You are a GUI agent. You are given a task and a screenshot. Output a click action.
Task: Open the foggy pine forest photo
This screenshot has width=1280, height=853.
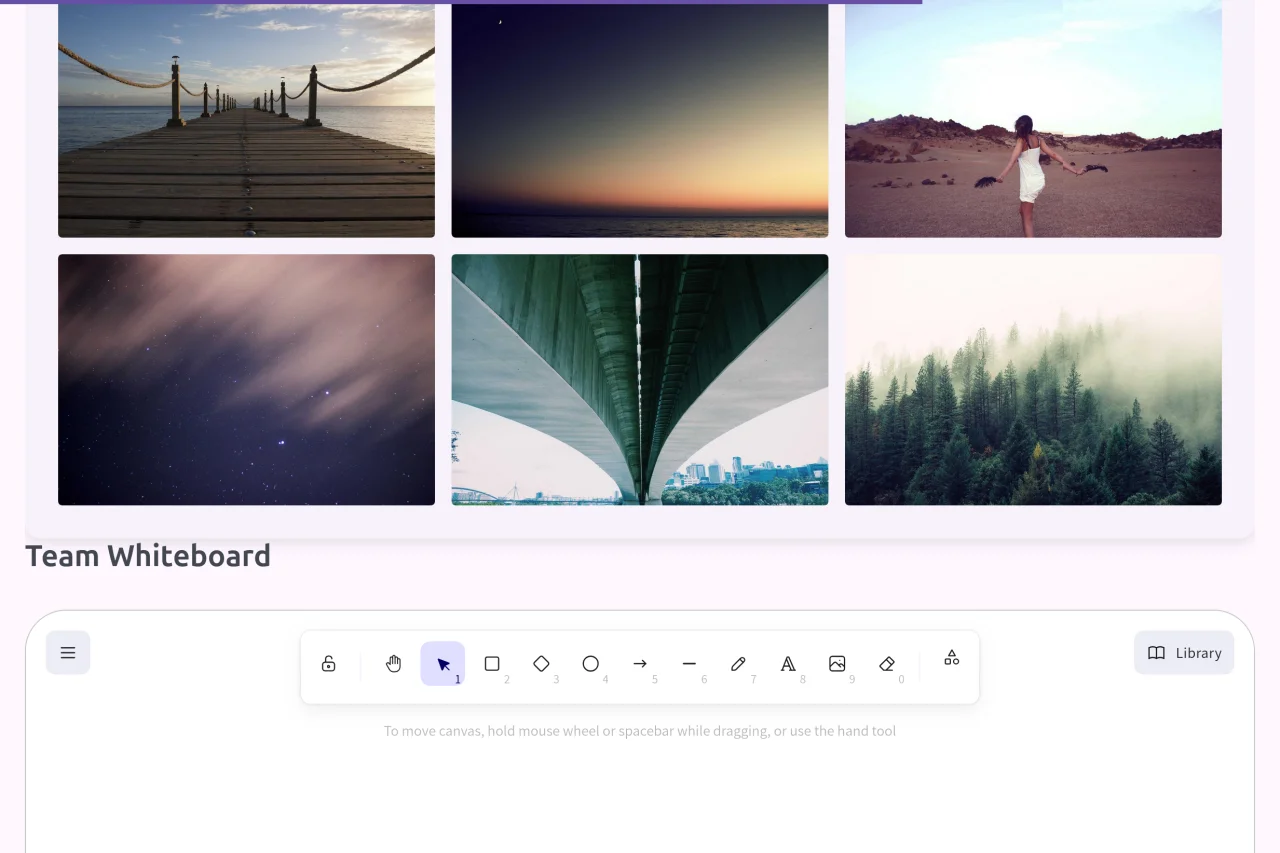[x=1033, y=380]
